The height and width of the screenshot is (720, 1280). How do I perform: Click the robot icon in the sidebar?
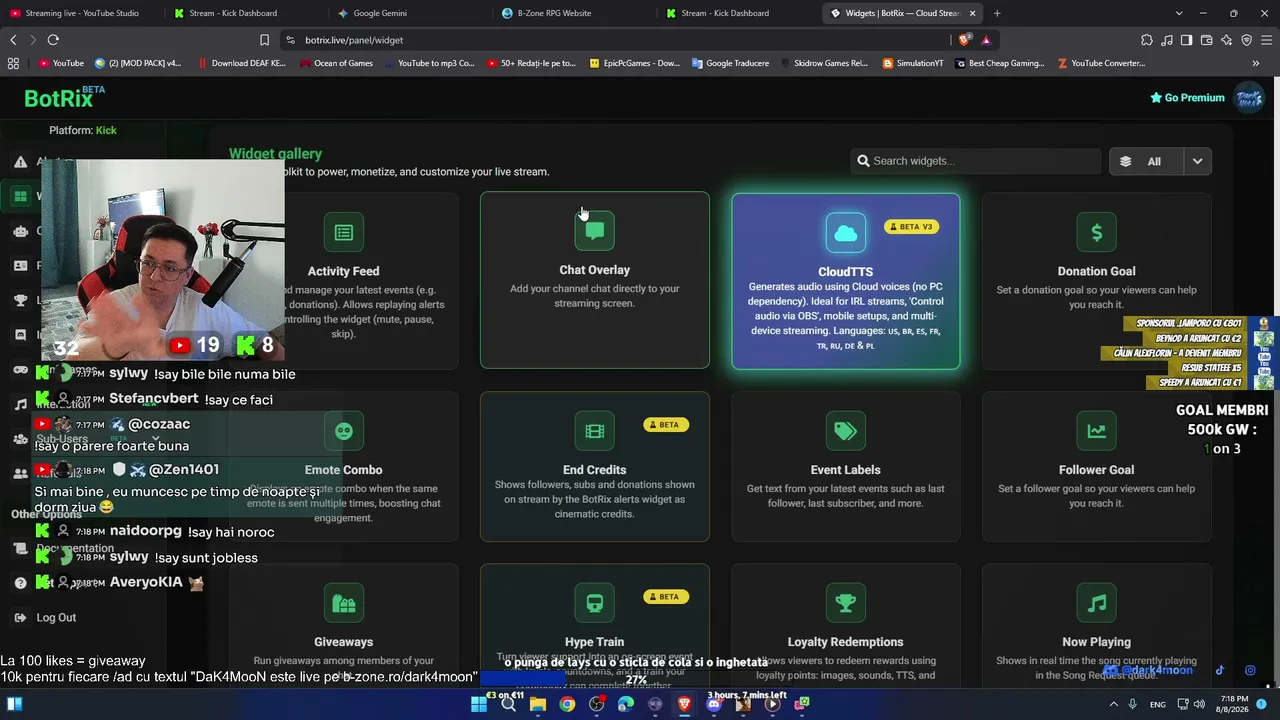[x=20, y=231]
